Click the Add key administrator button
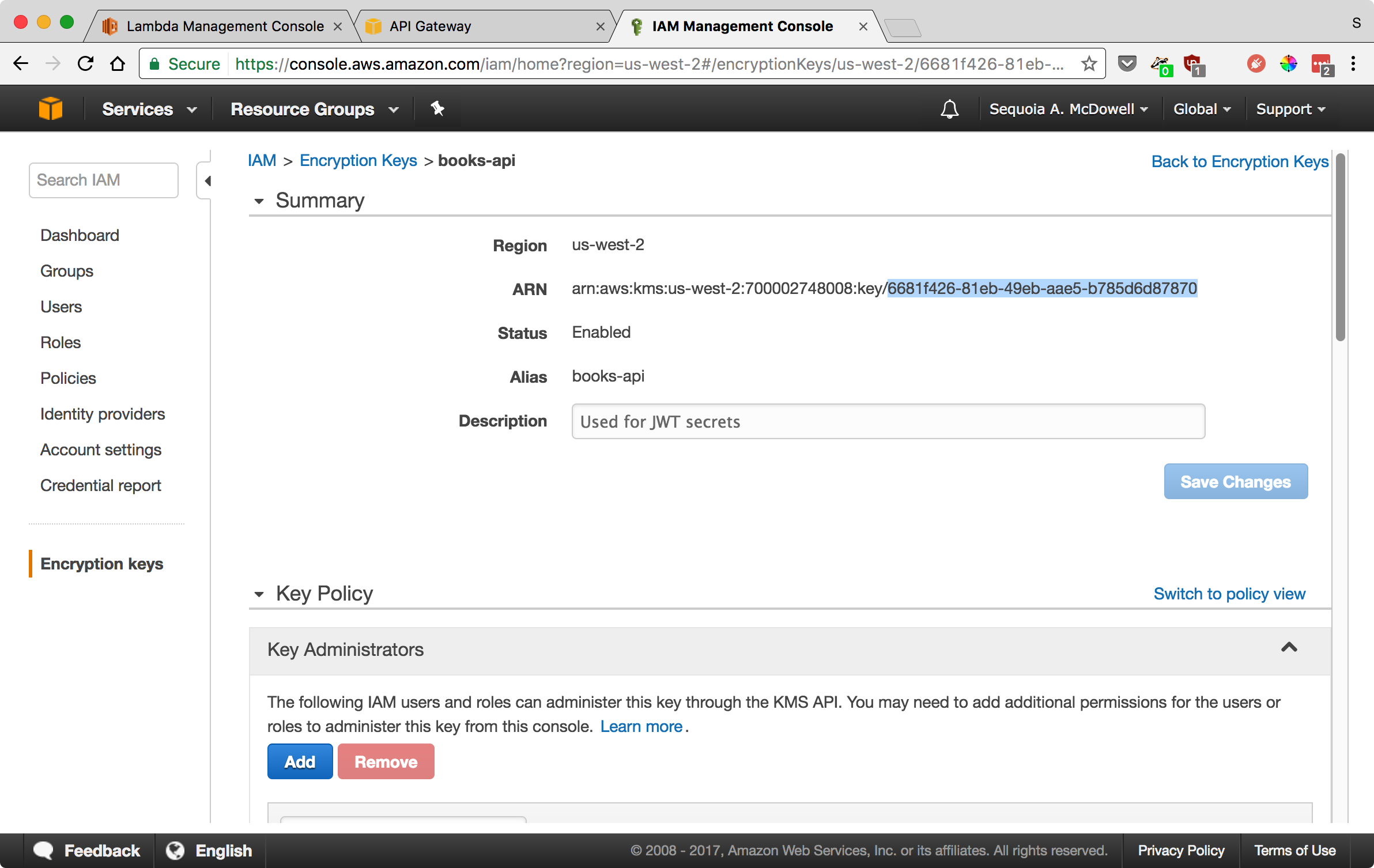Screen dimensions: 1374x868 (300, 761)
